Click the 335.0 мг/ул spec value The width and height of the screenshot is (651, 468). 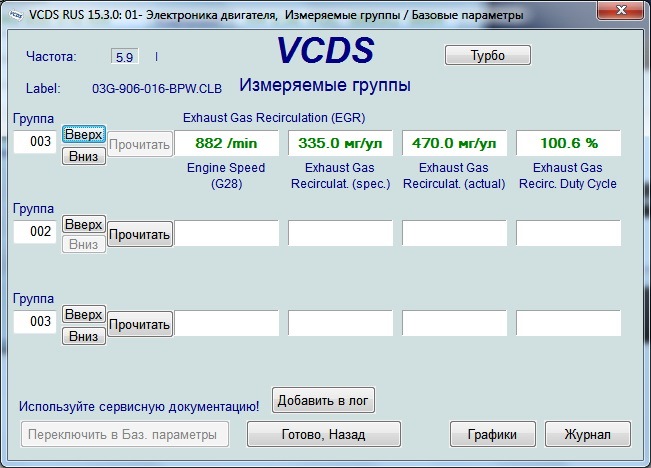coord(340,143)
